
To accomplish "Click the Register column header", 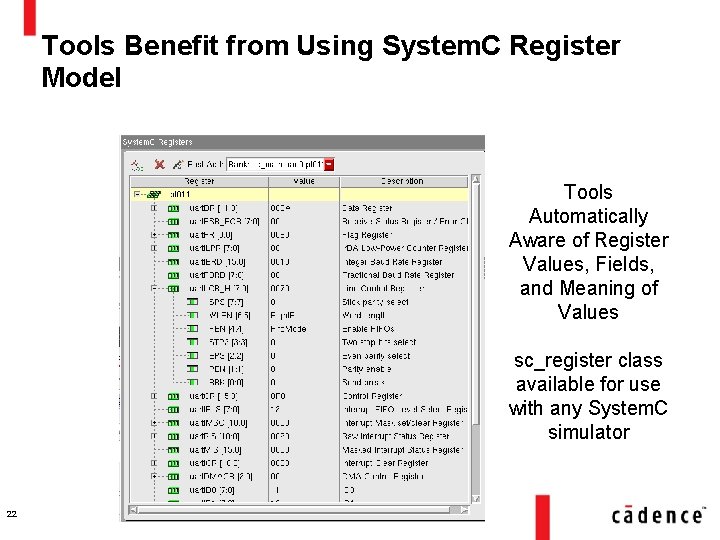I will pos(199,181).
